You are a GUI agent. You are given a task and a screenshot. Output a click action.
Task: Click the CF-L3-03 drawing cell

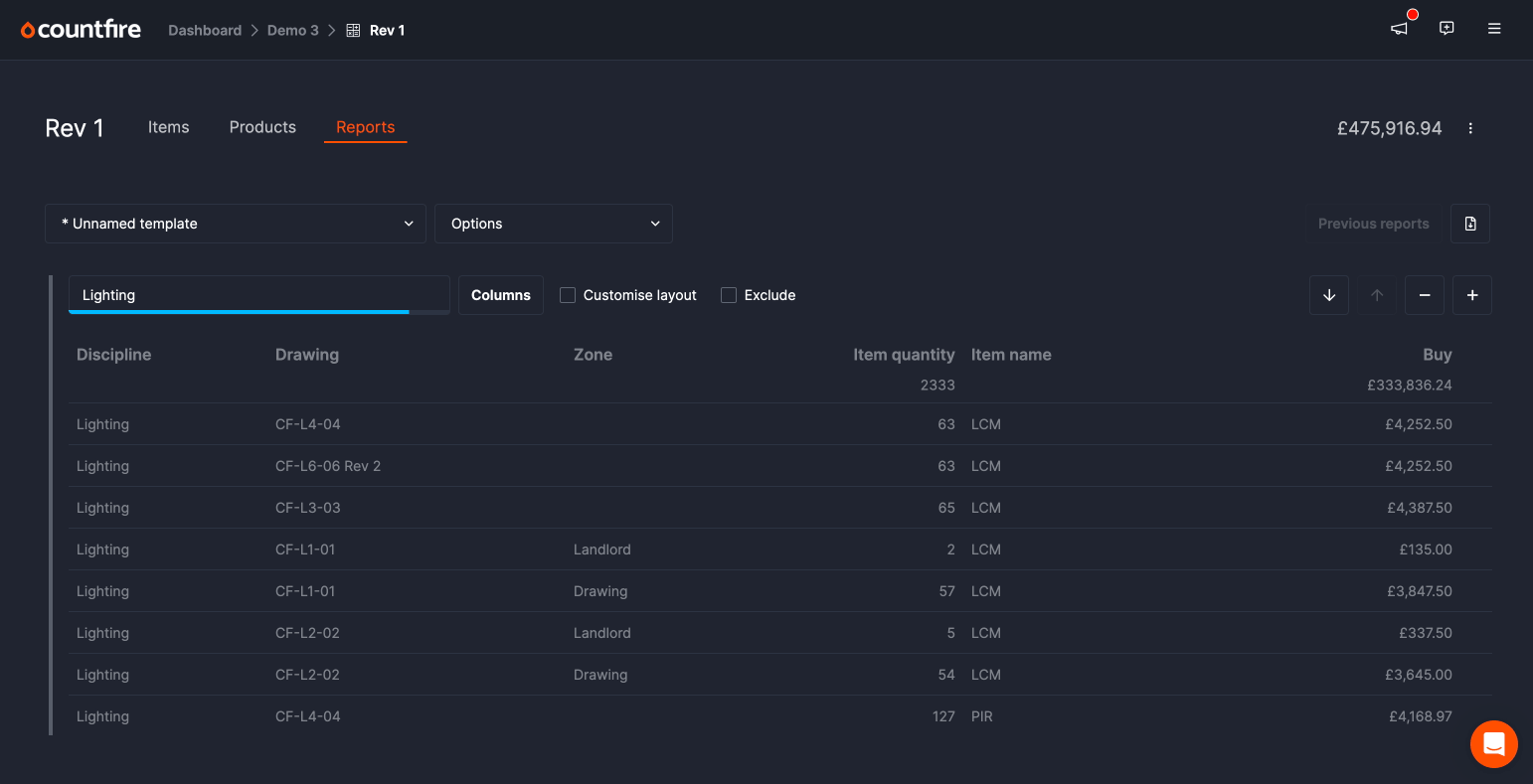point(308,508)
